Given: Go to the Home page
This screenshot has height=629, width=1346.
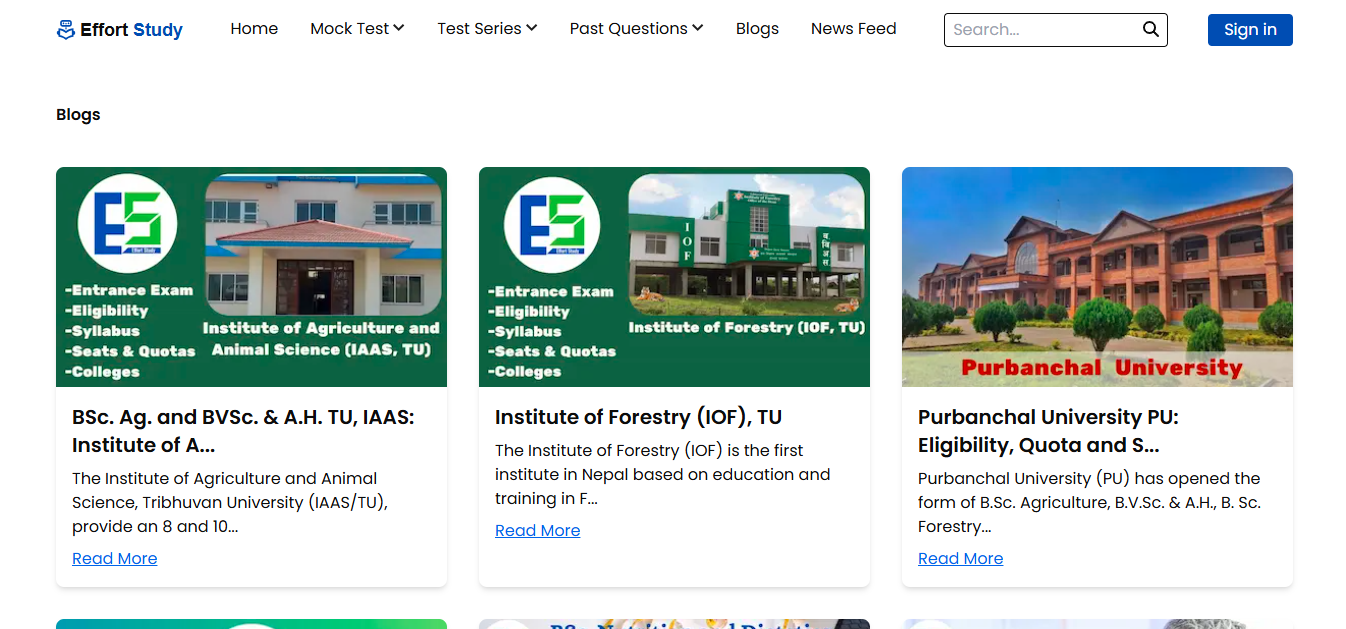Looking at the screenshot, I should [x=254, y=29].
